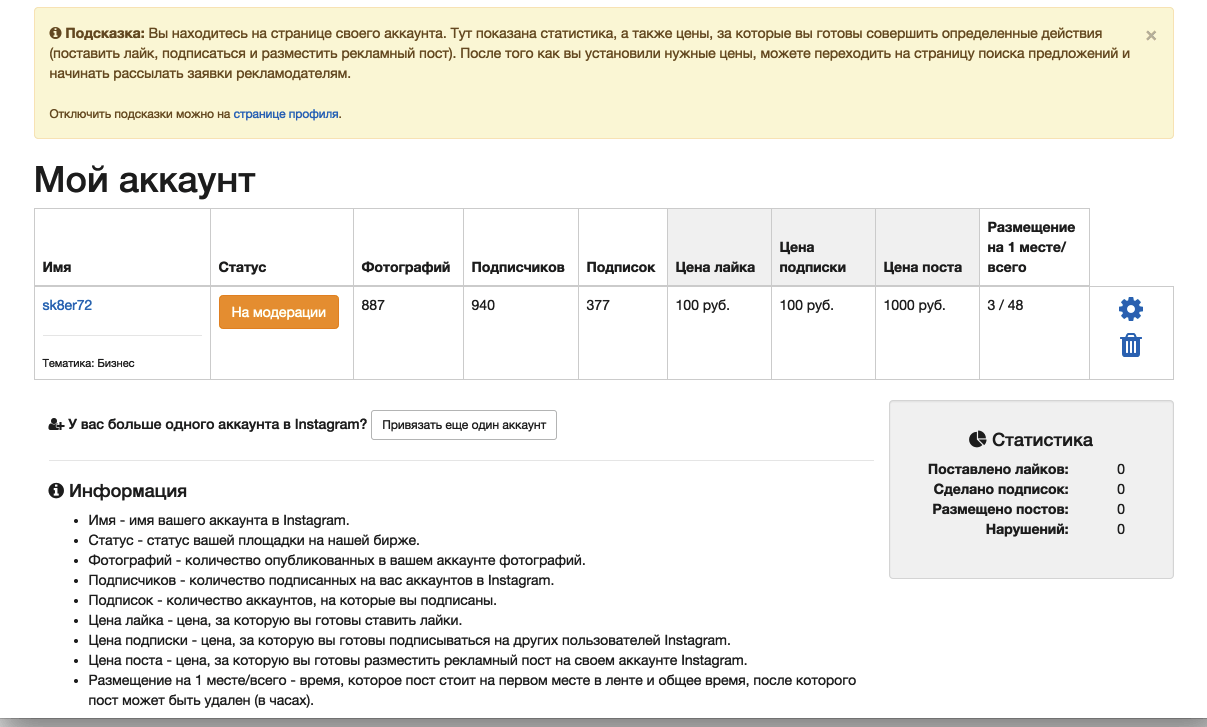Click the Тематика: Бизнес label
Viewport: 1207px width, 727px height.
click(x=87, y=362)
